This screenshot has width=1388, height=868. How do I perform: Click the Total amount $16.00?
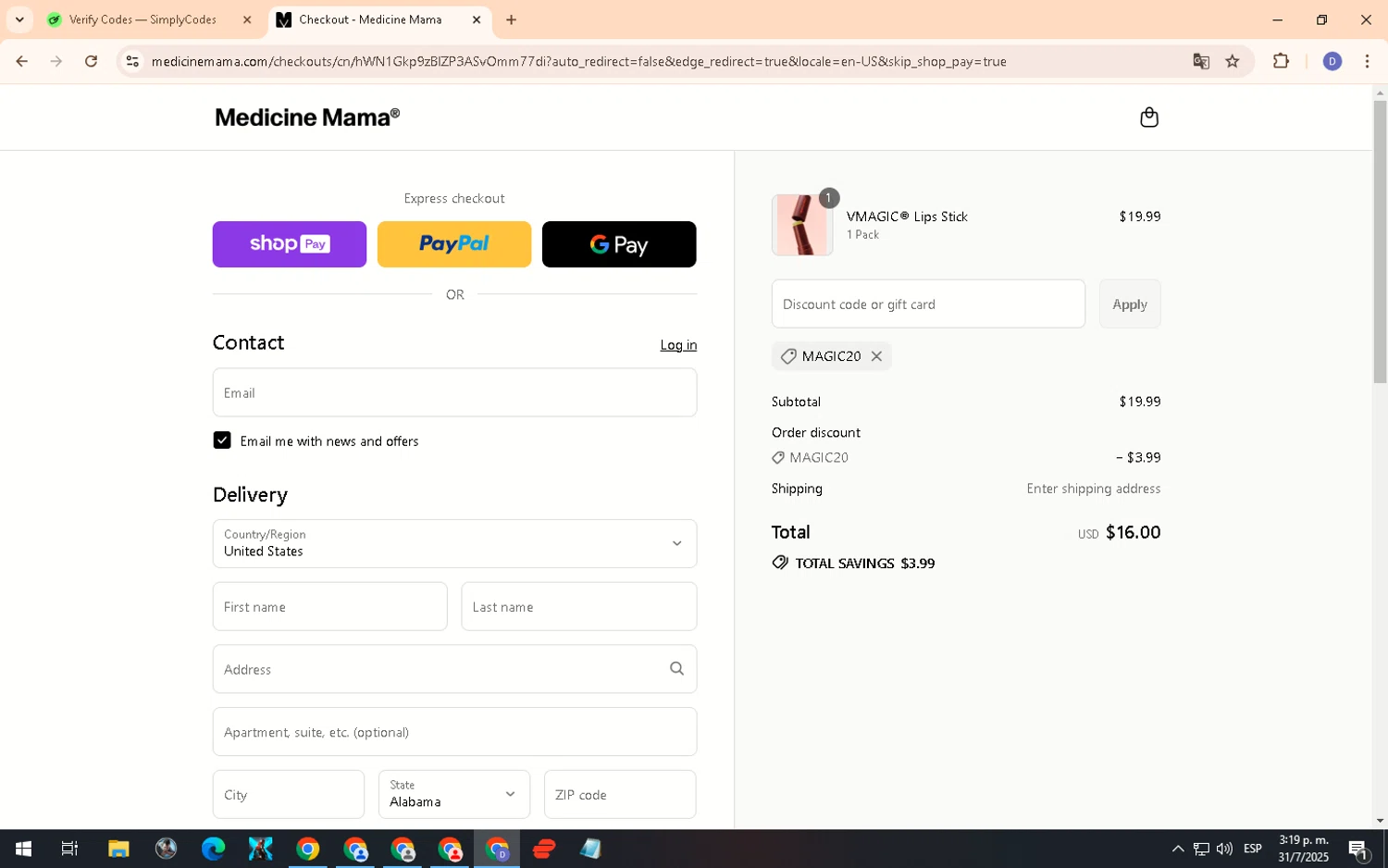pyautogui.click(x=1133, y=532)
